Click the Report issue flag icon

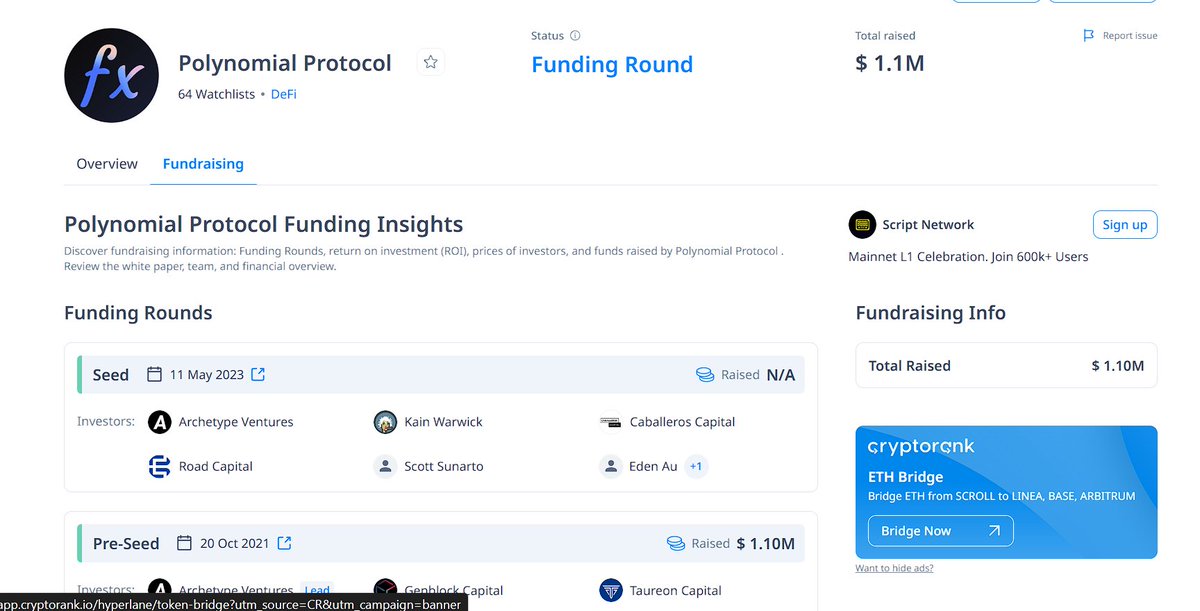[x=1089, y=36]
